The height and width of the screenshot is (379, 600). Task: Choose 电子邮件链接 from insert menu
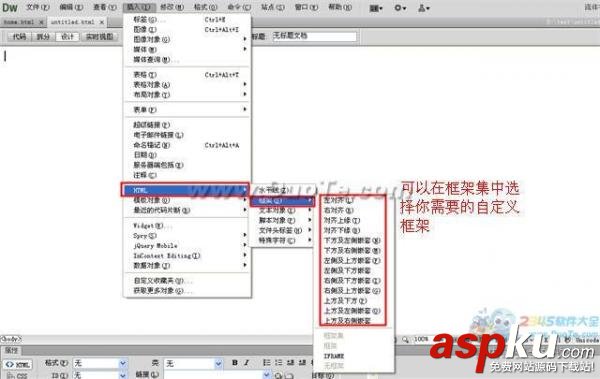(x=187, y=135)
